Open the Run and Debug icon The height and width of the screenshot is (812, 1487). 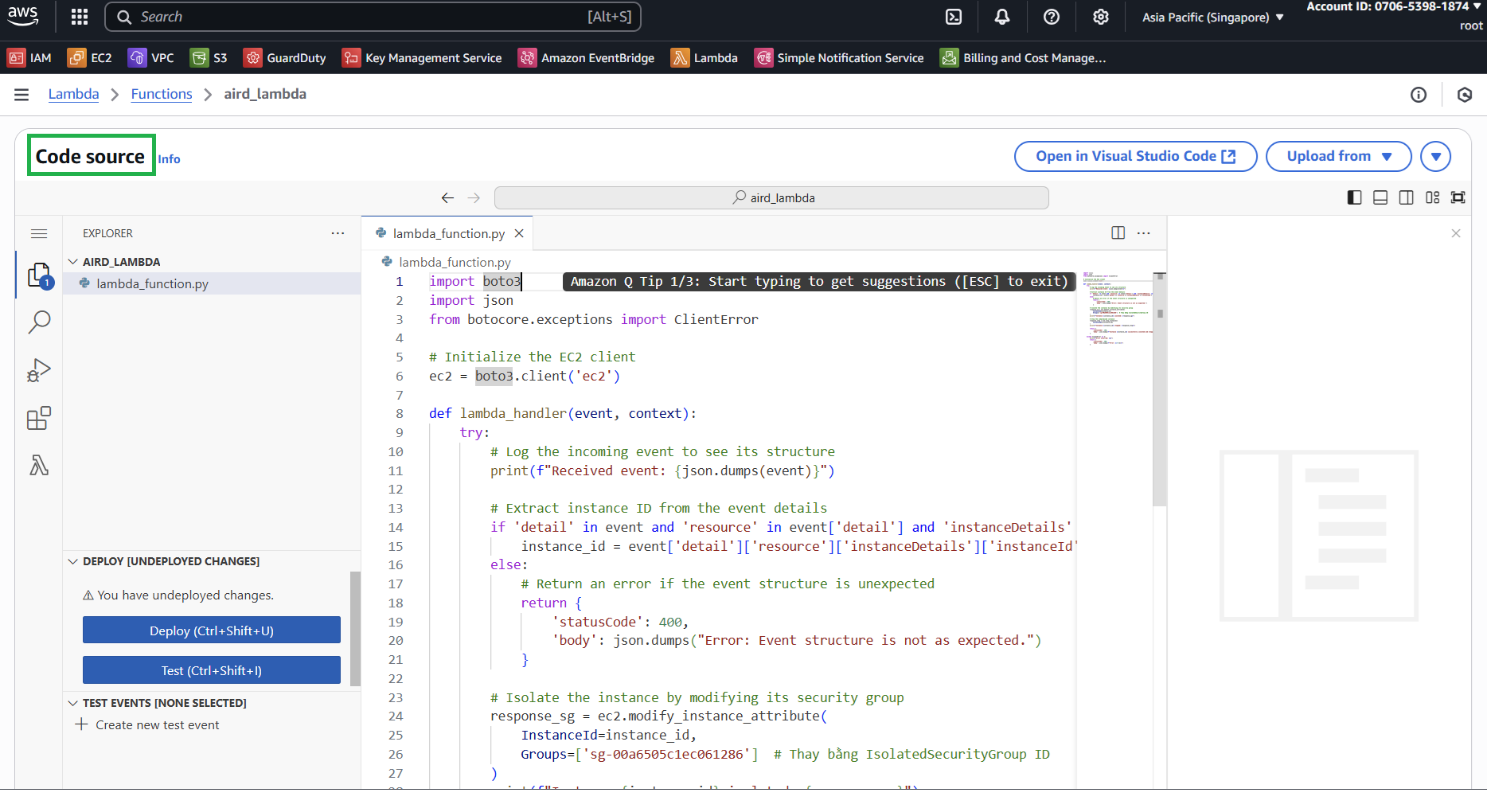39,370
